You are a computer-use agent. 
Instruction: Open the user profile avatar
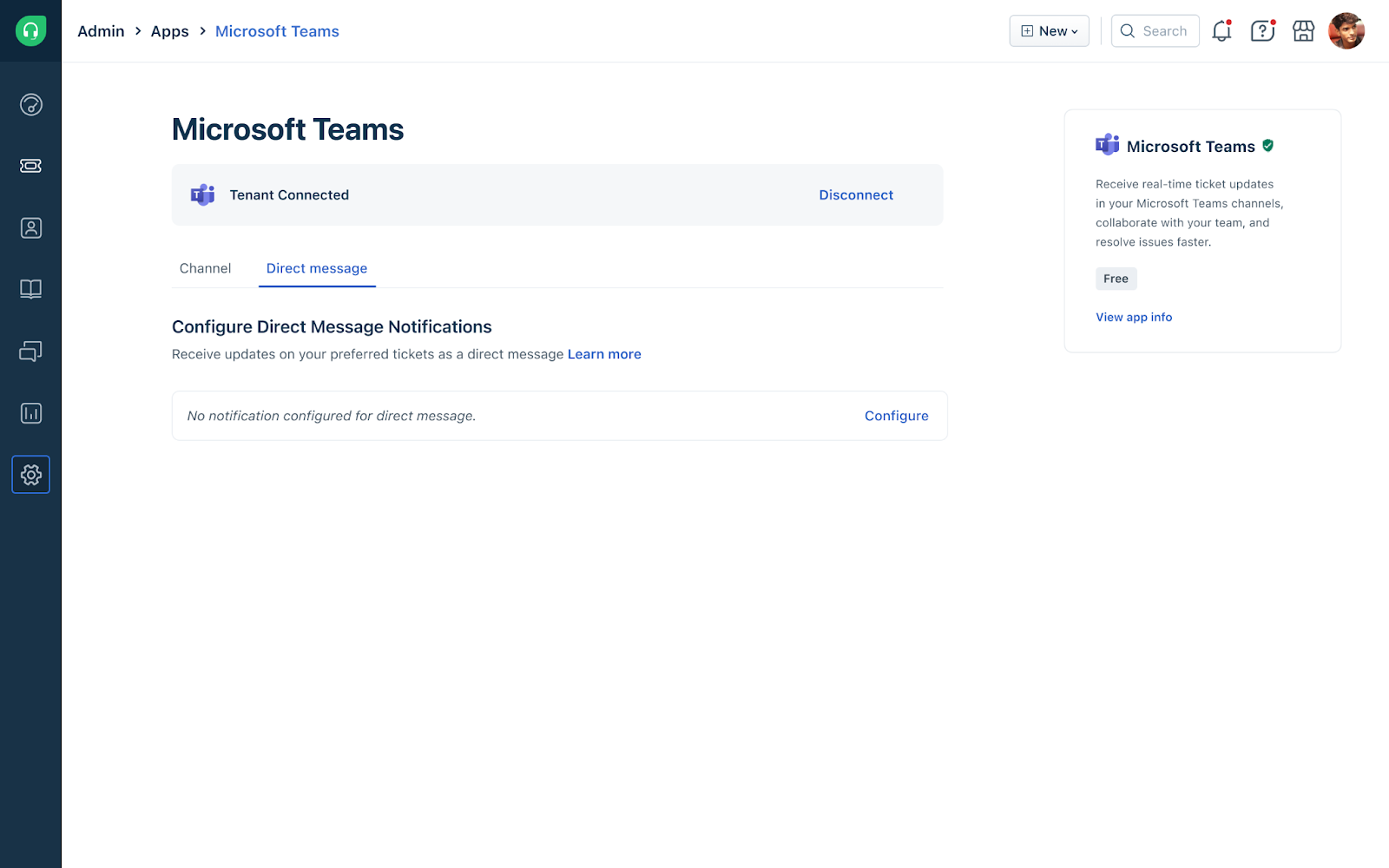1346,31
